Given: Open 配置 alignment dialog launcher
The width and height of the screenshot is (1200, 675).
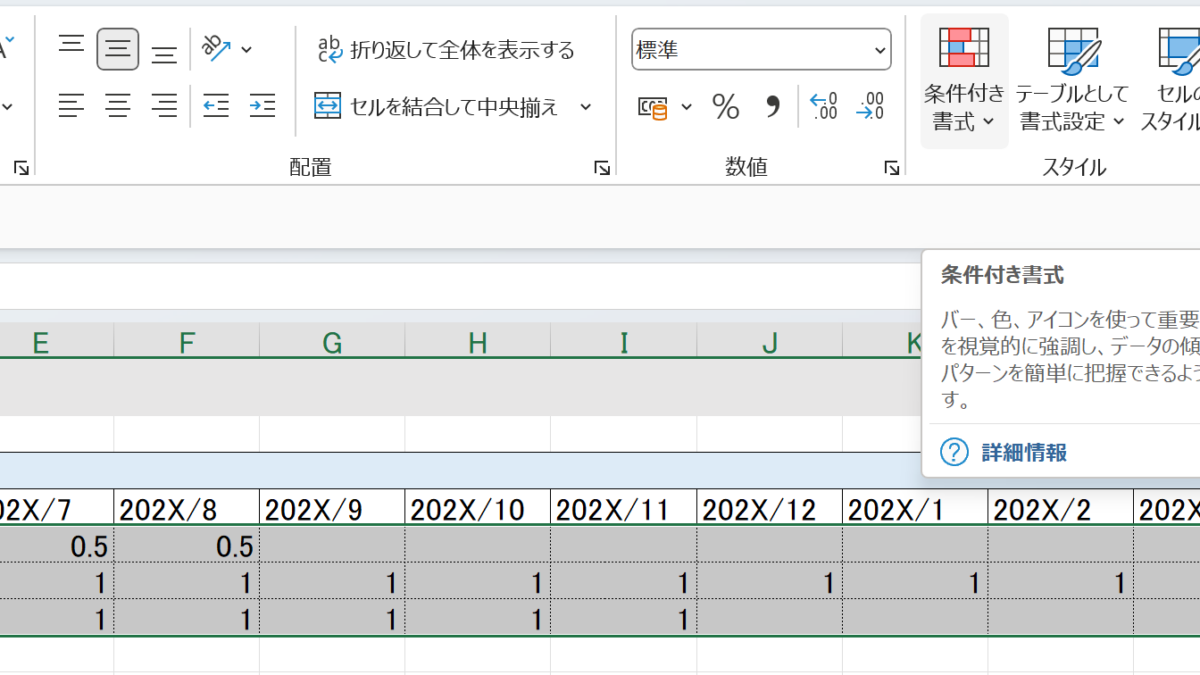Looking at the screenshot, I should [602, 168].
